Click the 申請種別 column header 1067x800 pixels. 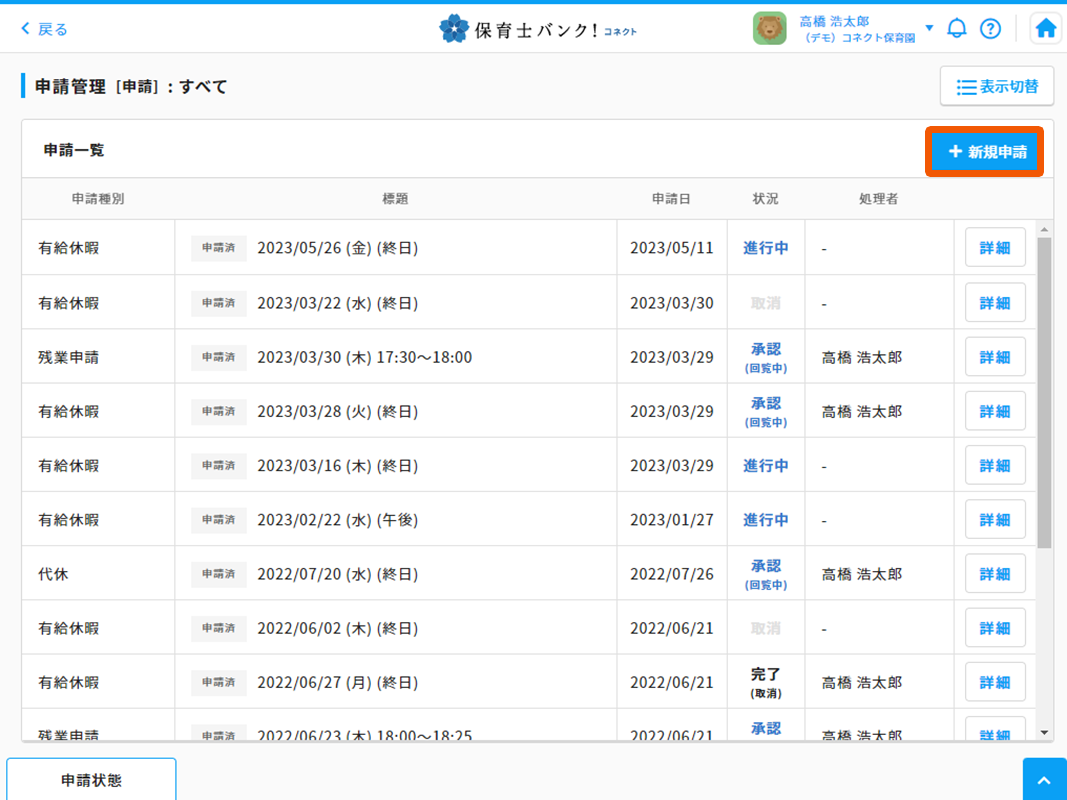point(98,199)
